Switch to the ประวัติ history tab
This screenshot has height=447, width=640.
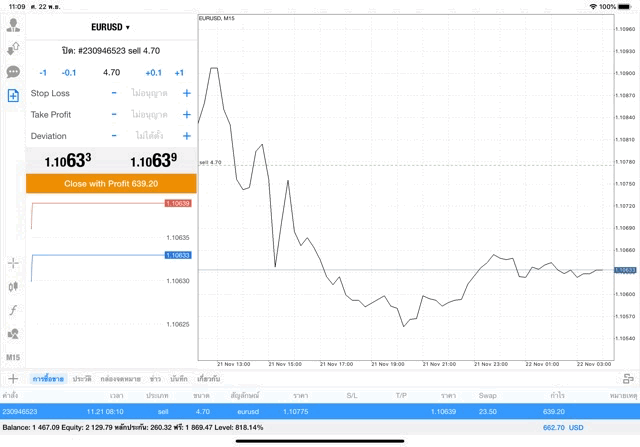point(81,379)
